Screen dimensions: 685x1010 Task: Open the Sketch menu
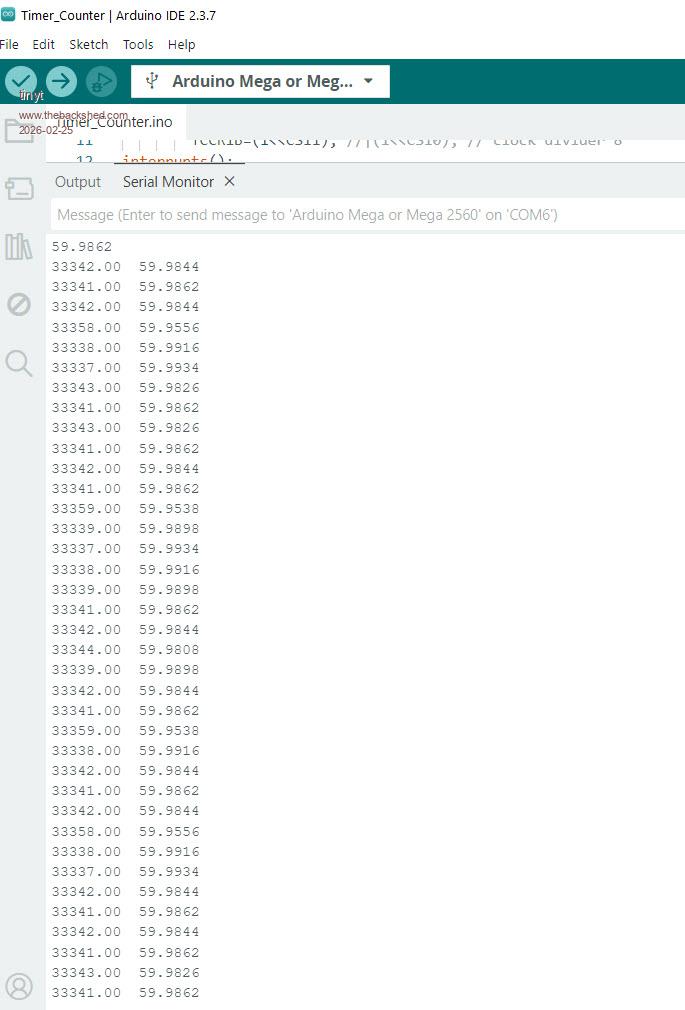pos(89,45)
